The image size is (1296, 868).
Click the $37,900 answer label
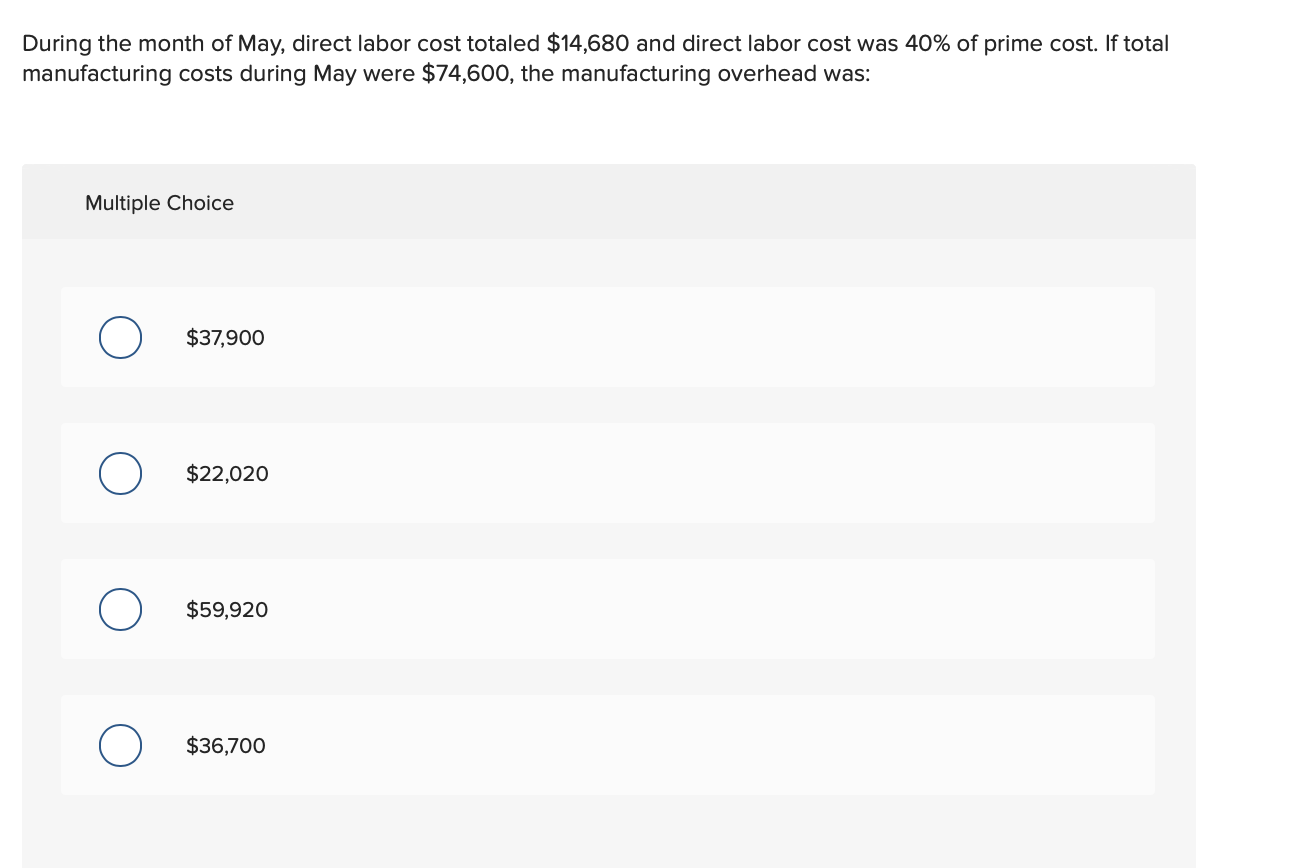coord(225,337)
